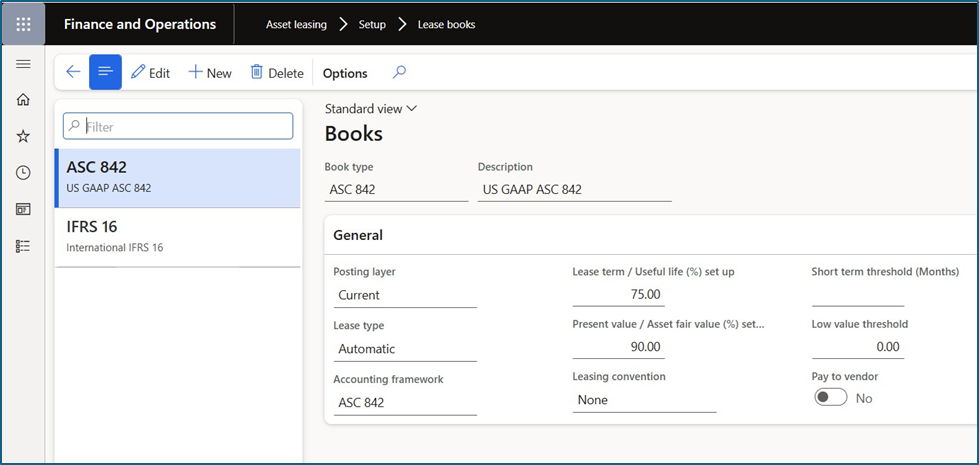Open Recent clock icon in sidebar
Viewport: 979px width, 465px height.
(x=23, y=173)
